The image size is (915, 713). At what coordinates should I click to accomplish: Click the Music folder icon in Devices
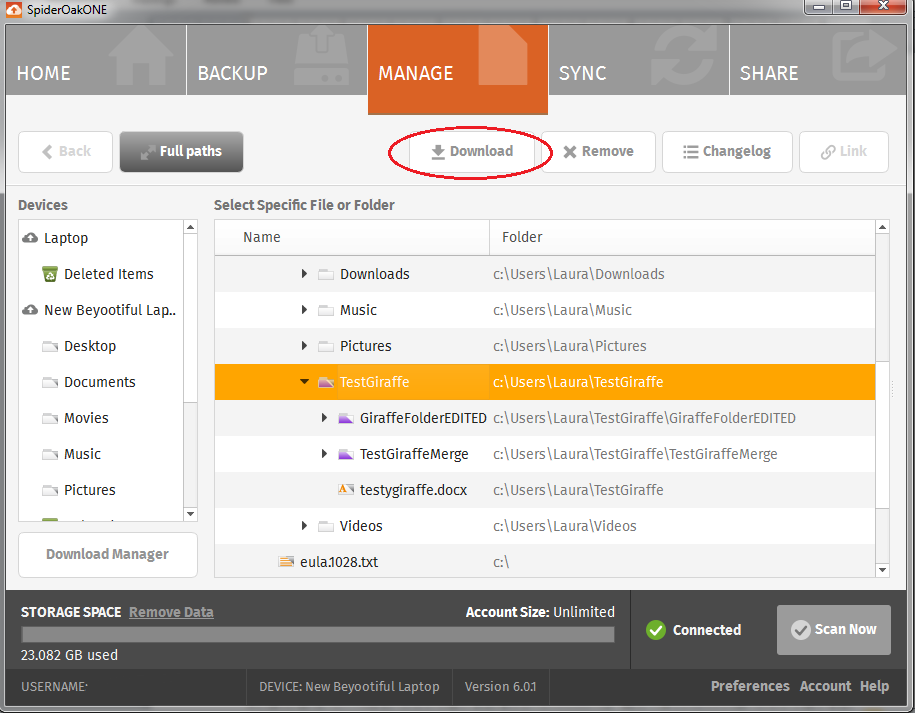[50, 455]
